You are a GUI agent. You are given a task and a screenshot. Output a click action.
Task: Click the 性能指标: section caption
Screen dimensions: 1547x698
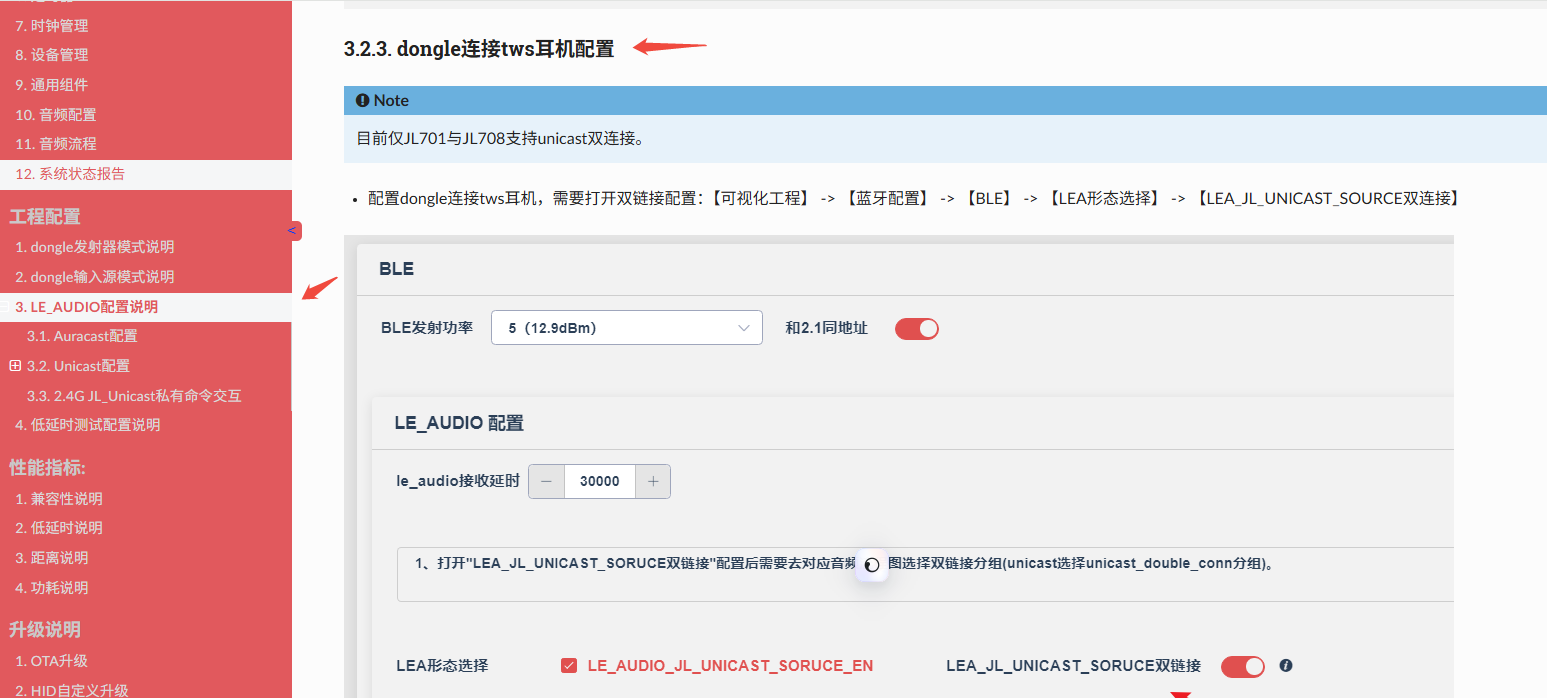48,467
